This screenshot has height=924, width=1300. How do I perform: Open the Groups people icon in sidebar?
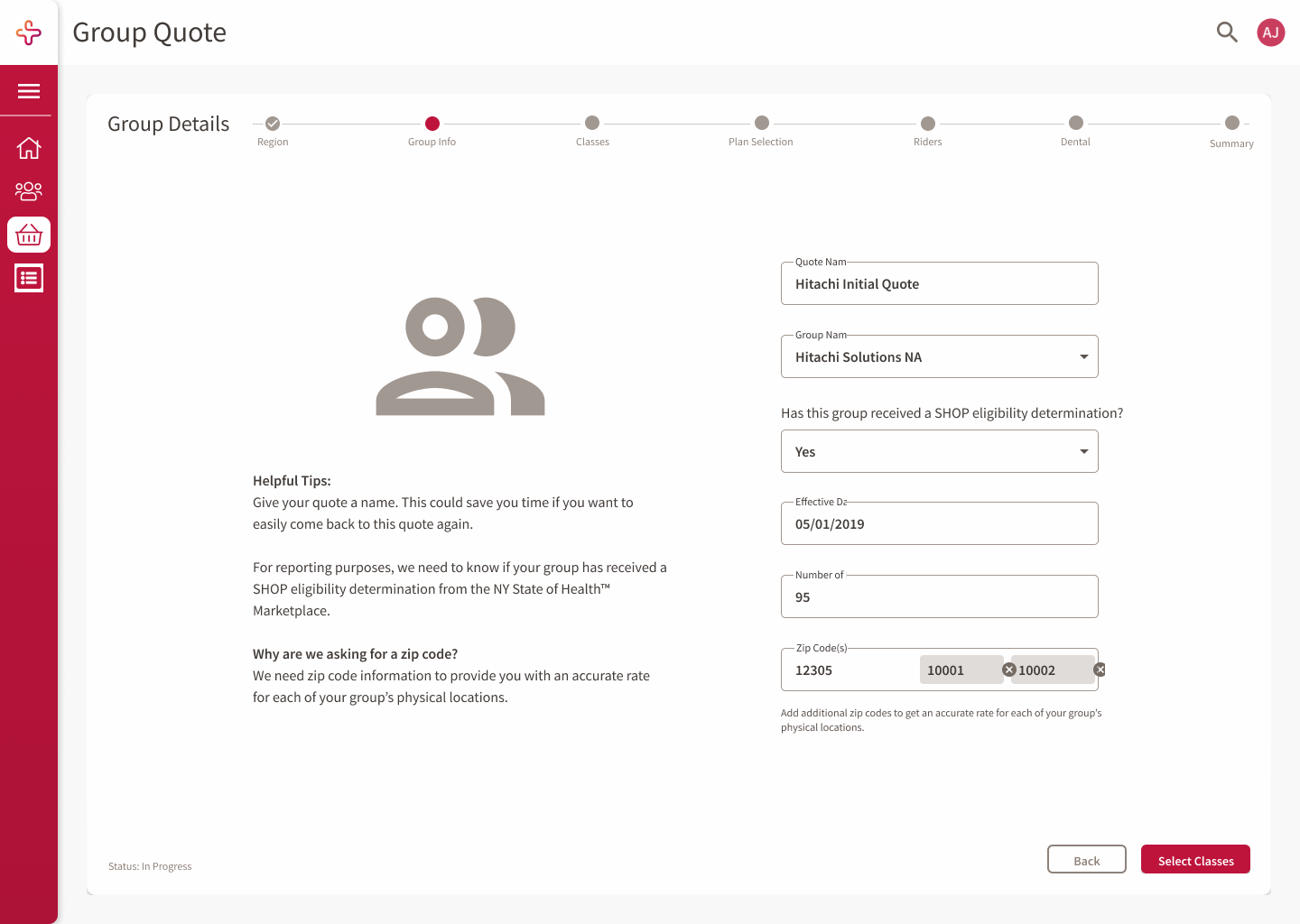[x=29, y=191]
